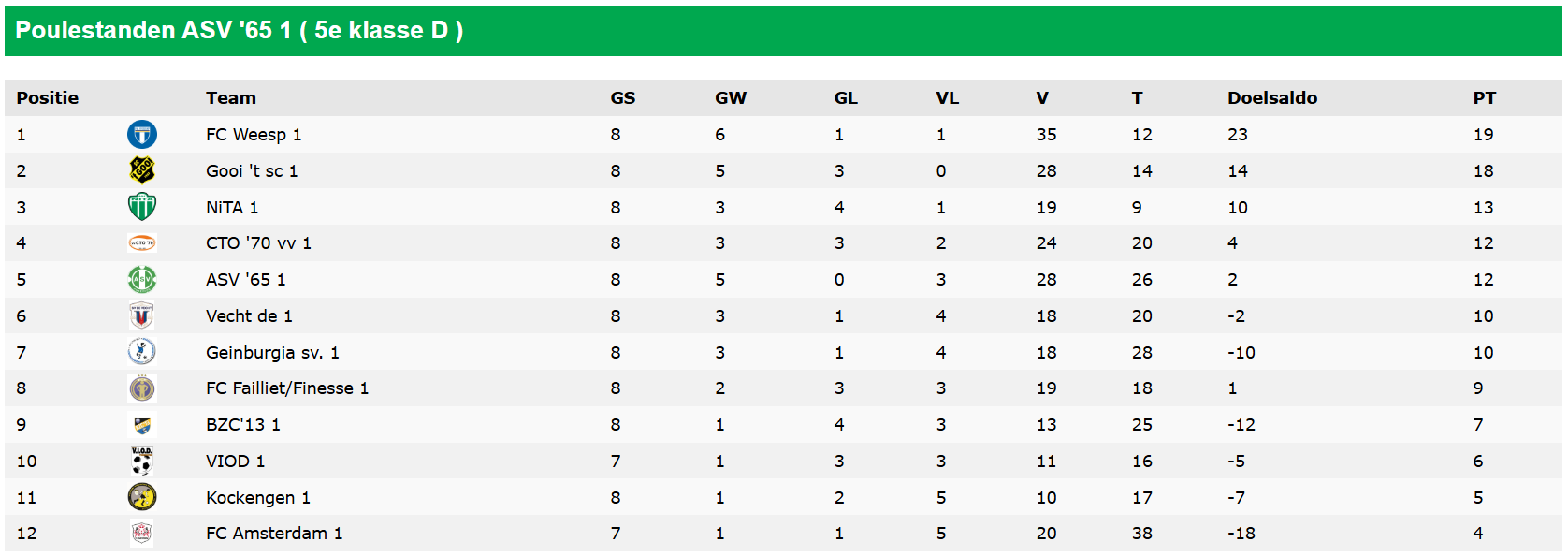Click the ASV '65 green logo
The width and height of the screenshot is (1568, 557).
[x=142, y=280]
